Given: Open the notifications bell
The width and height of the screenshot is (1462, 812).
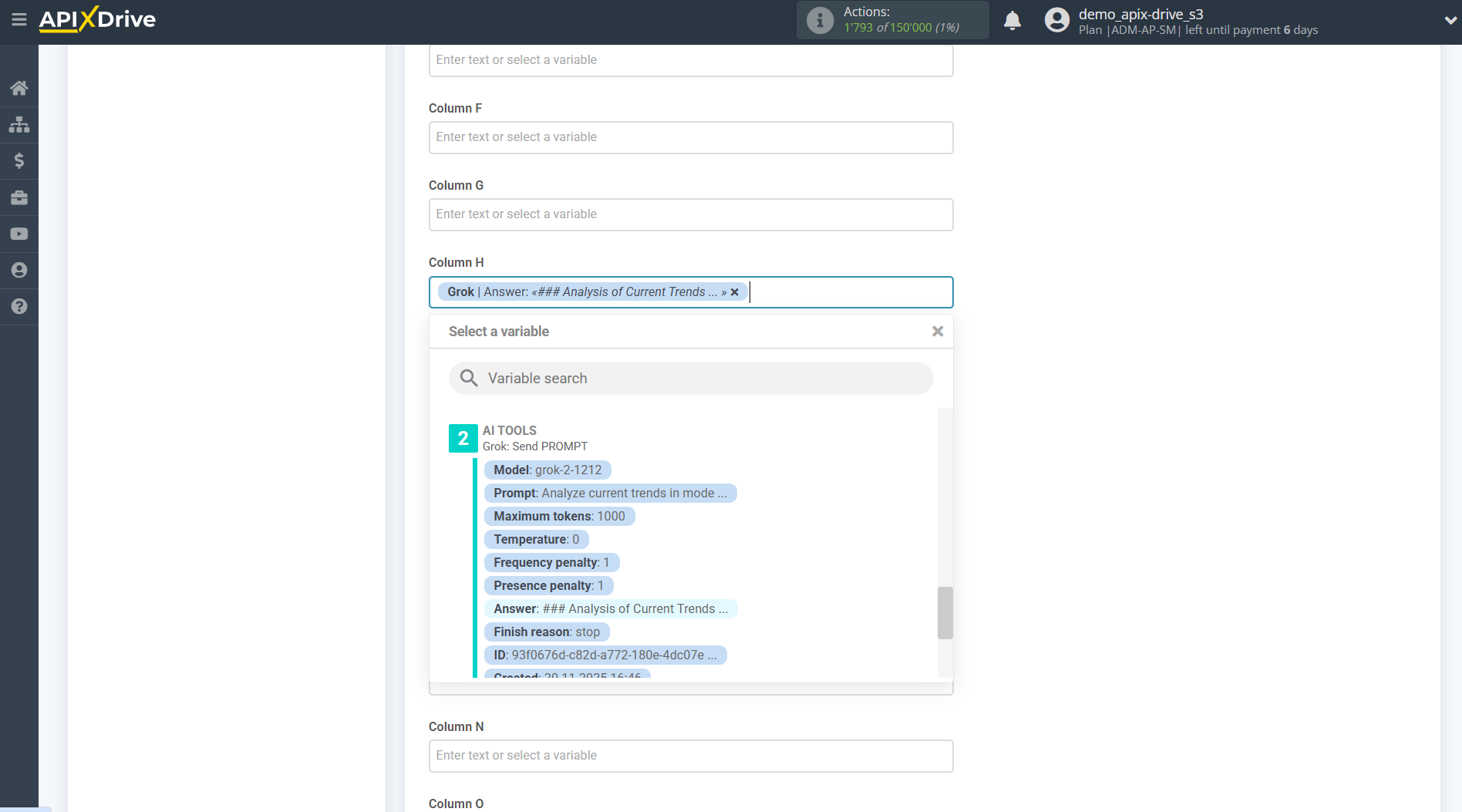Looking at the screenshot, I should pos(1012,20).
